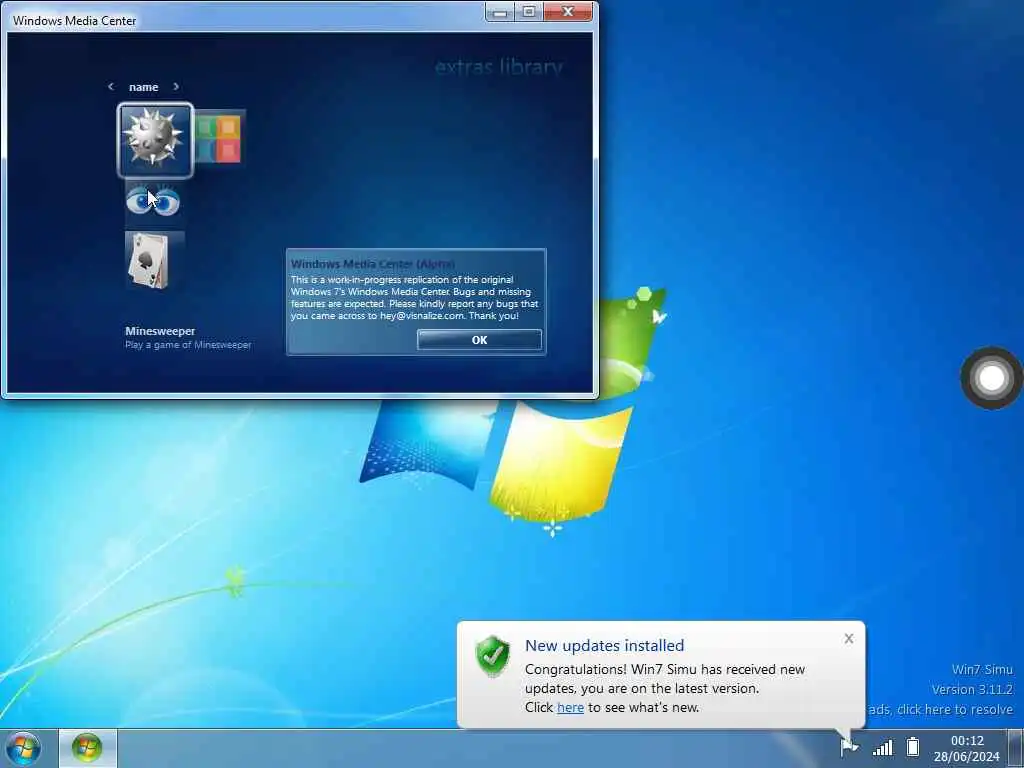Select the 'name' sort label
Image resolution: width=1024 pixels, height=768 pixels.
(144, 87)
